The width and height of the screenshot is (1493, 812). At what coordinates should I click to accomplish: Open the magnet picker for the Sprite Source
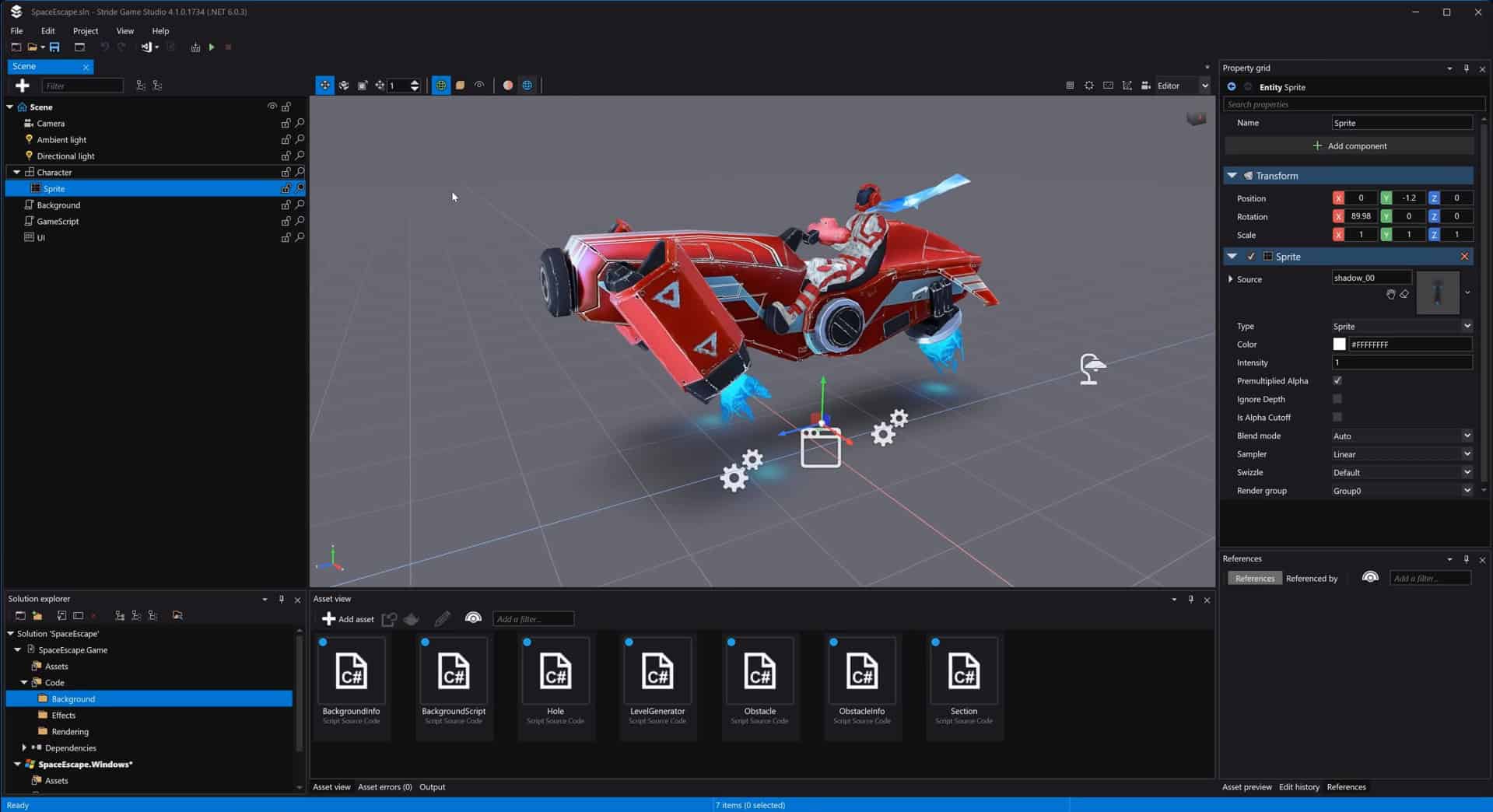[x=1391, y=295]
